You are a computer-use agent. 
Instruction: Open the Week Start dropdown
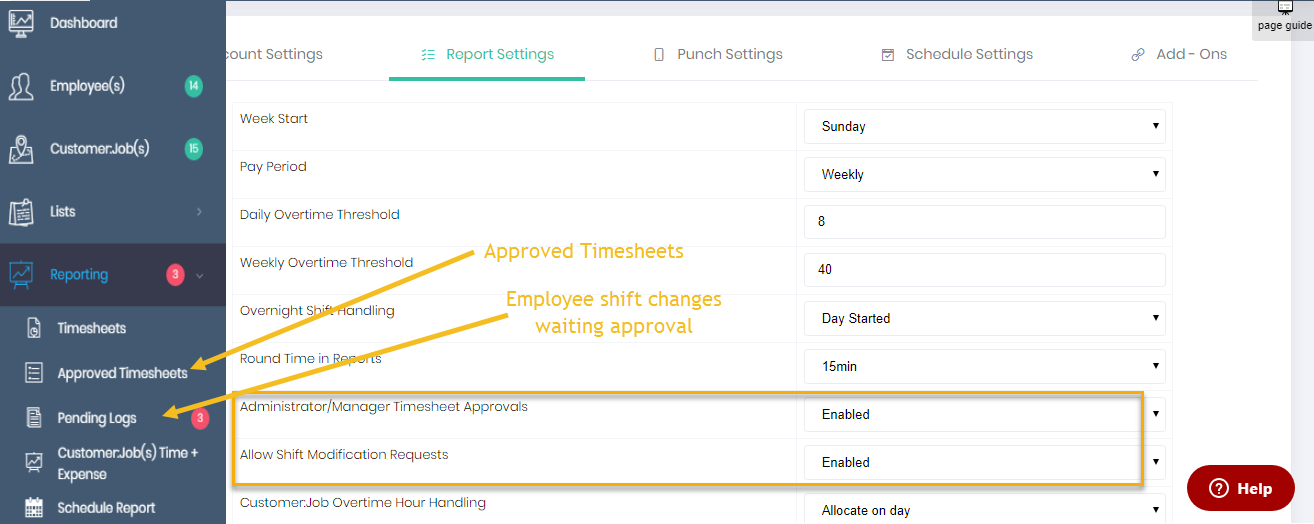coord(985,127)
